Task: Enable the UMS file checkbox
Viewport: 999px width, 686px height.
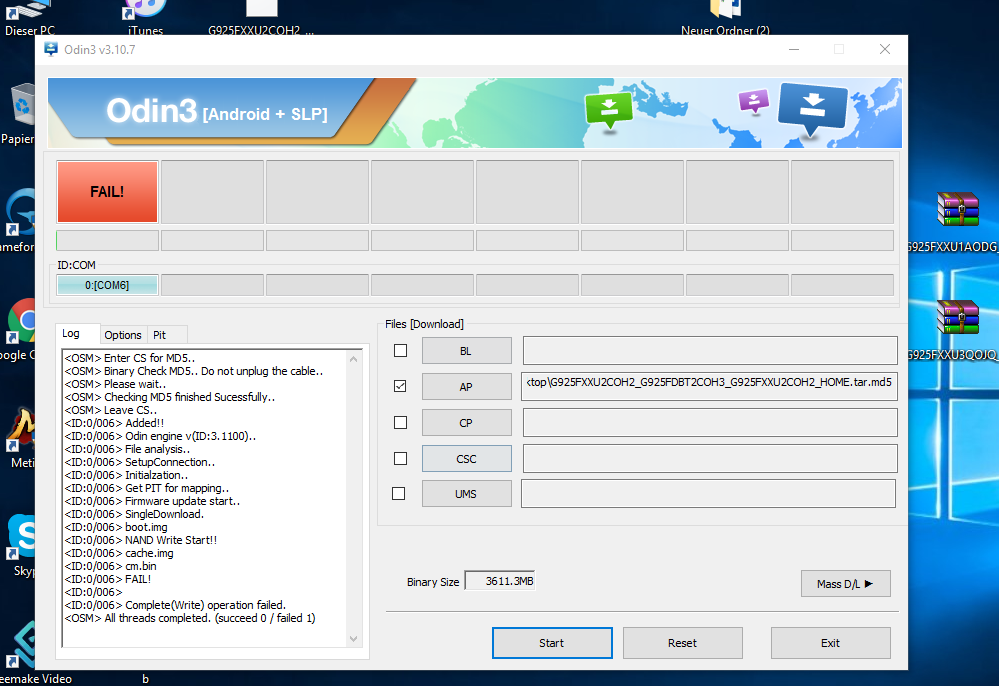Action: (x=399, y=494)
